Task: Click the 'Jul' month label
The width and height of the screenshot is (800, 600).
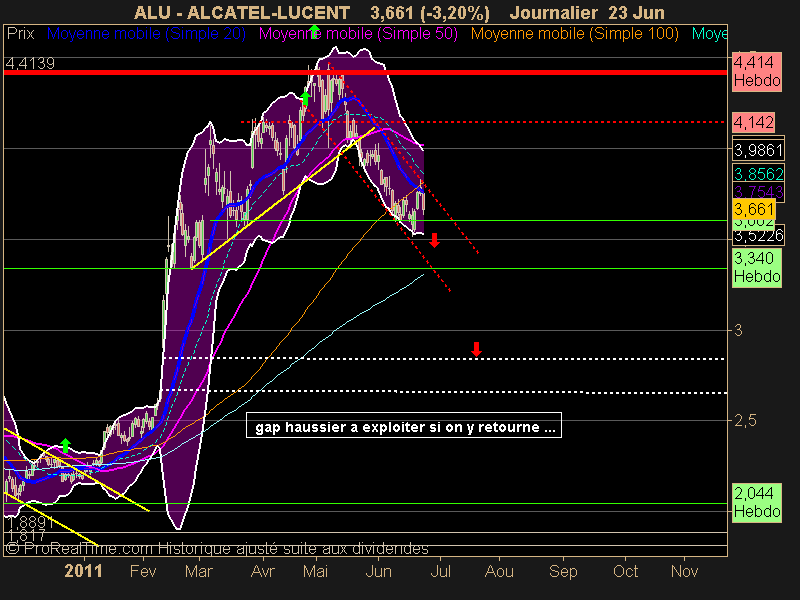Action: pyautogui.click(x=440, y=571)
